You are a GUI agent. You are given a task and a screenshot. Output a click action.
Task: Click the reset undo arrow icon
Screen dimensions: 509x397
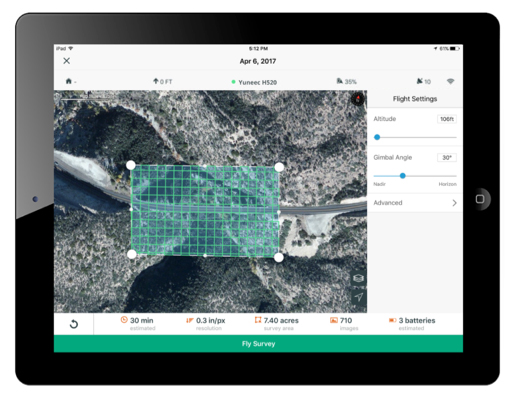(x=74, y=324)
